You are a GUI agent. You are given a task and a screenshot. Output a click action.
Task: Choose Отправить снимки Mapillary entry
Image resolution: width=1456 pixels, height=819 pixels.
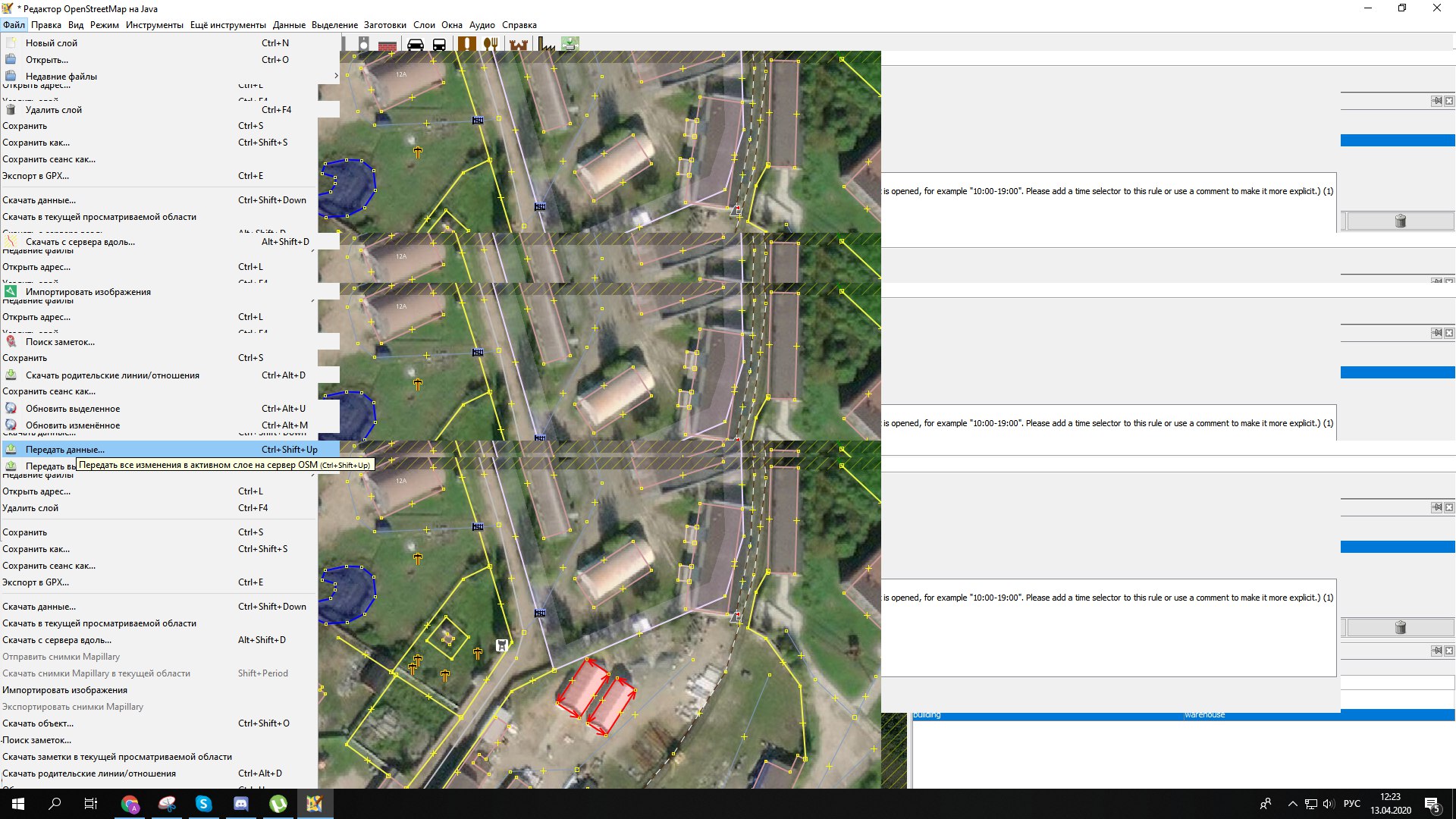pos(159,657)
